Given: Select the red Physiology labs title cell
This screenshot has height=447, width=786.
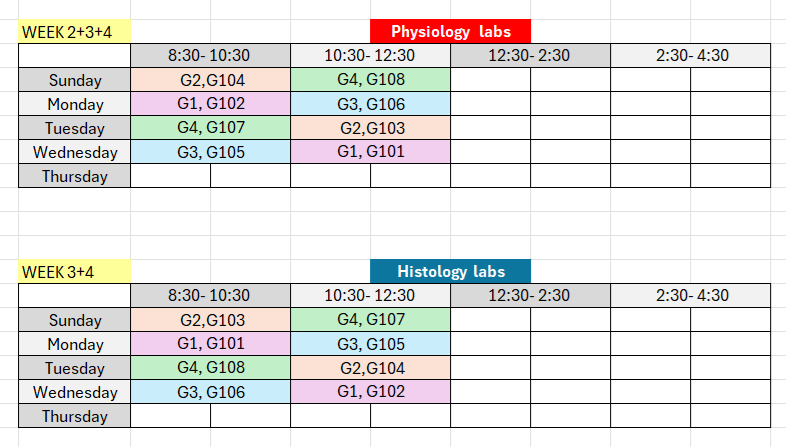Looking at the screenshot, I should 450,32.
